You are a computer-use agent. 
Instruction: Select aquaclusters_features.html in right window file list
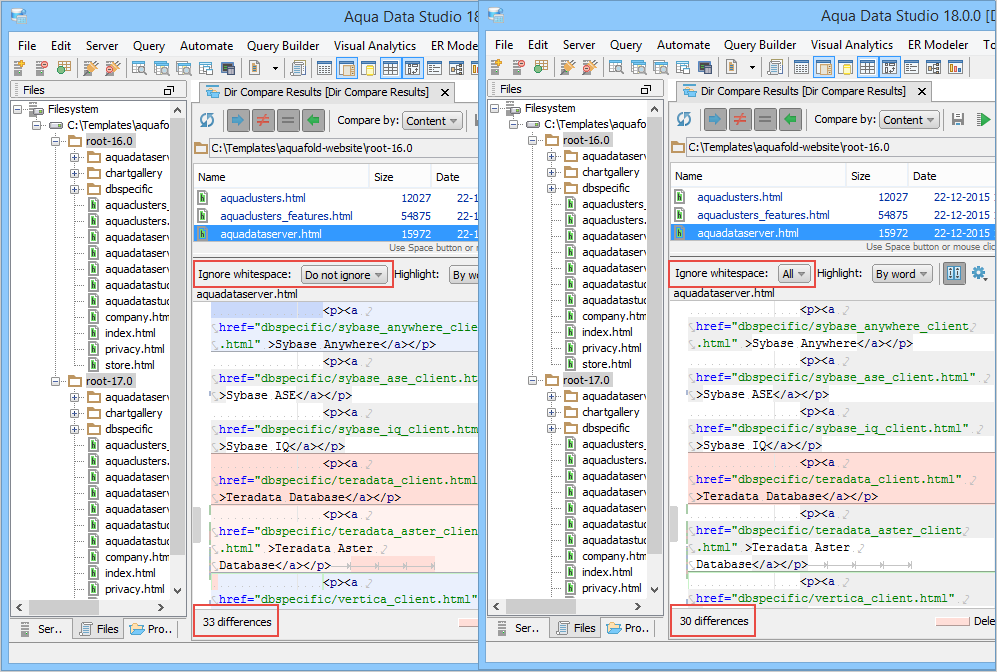763,215
